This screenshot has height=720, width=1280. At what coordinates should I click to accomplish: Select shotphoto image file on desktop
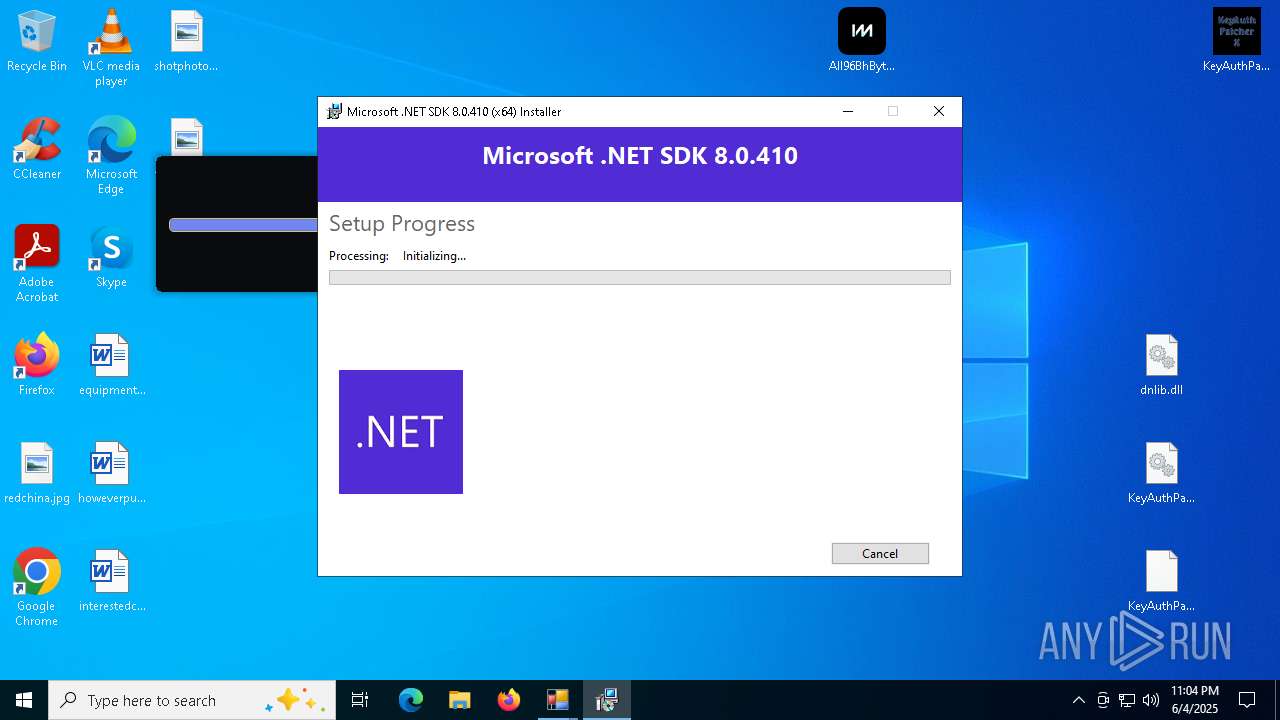pyautogui.click(x=186, y=41)
